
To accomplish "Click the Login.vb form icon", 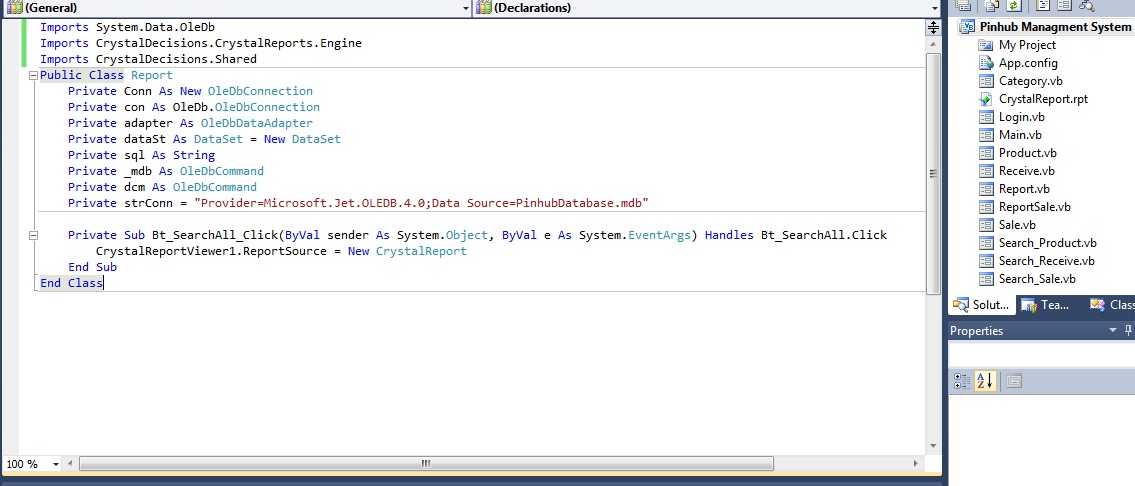I will [985, 117].
